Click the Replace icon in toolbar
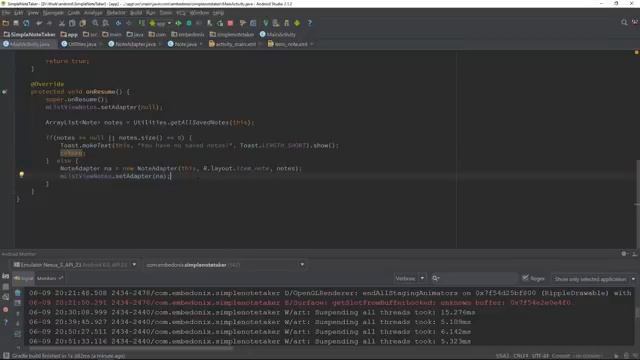Viewport: 640px width, 360px height. pyautogui.click(x=106, y=23)
